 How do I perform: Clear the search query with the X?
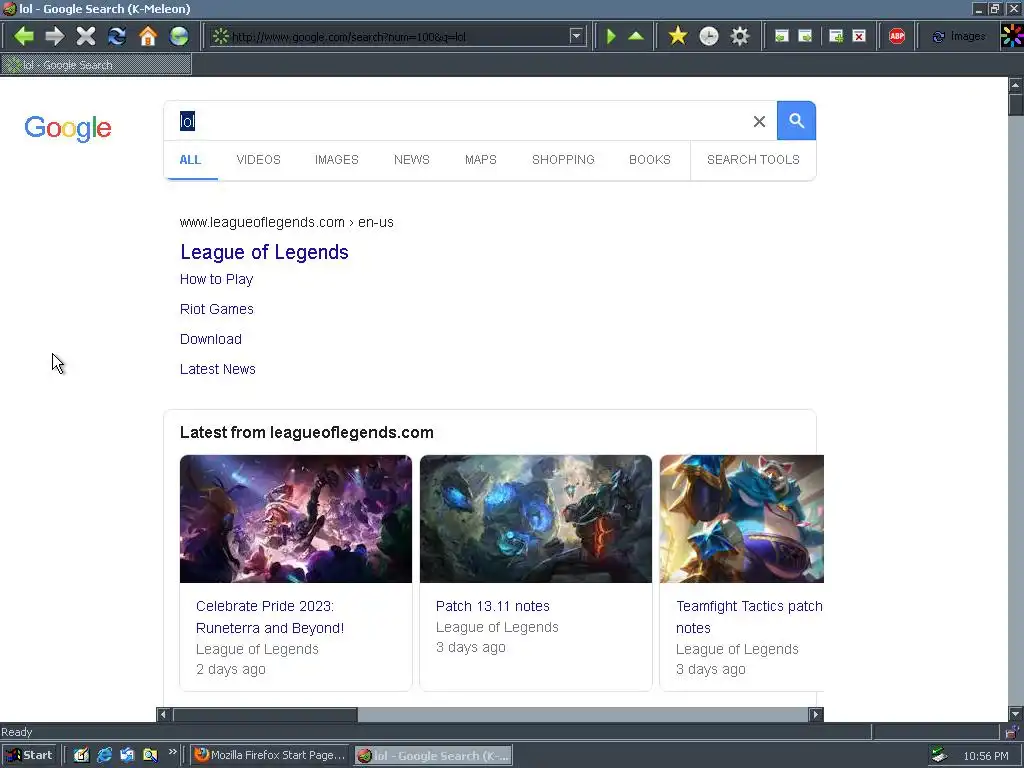pyautogui.click(x=759, y=121)
